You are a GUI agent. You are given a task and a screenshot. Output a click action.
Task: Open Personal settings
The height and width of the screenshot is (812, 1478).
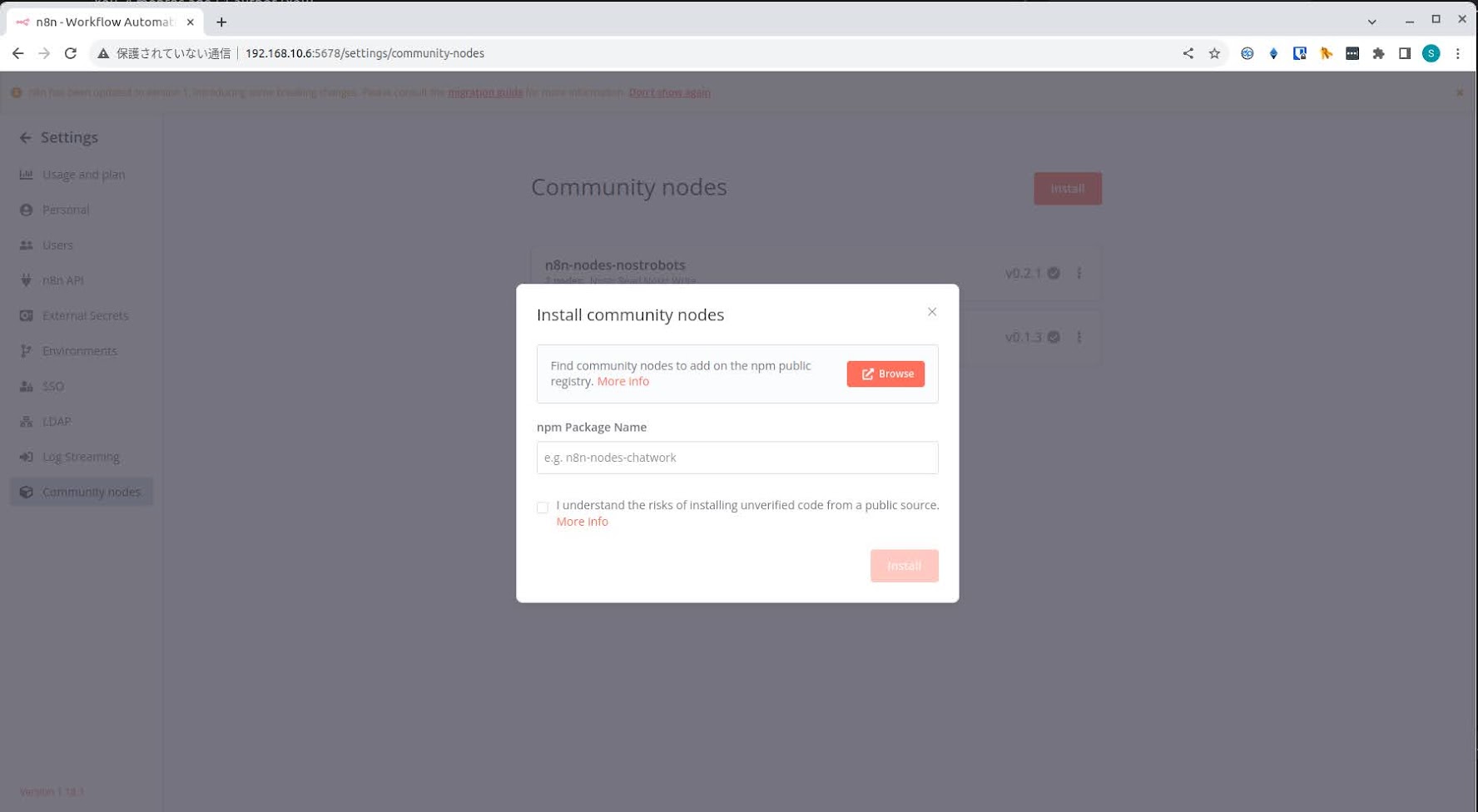pos(82,210)
